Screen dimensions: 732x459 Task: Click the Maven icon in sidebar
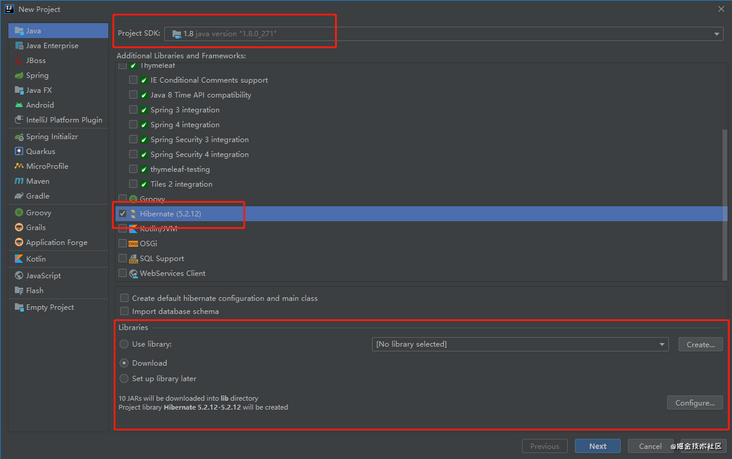point(19,181)
